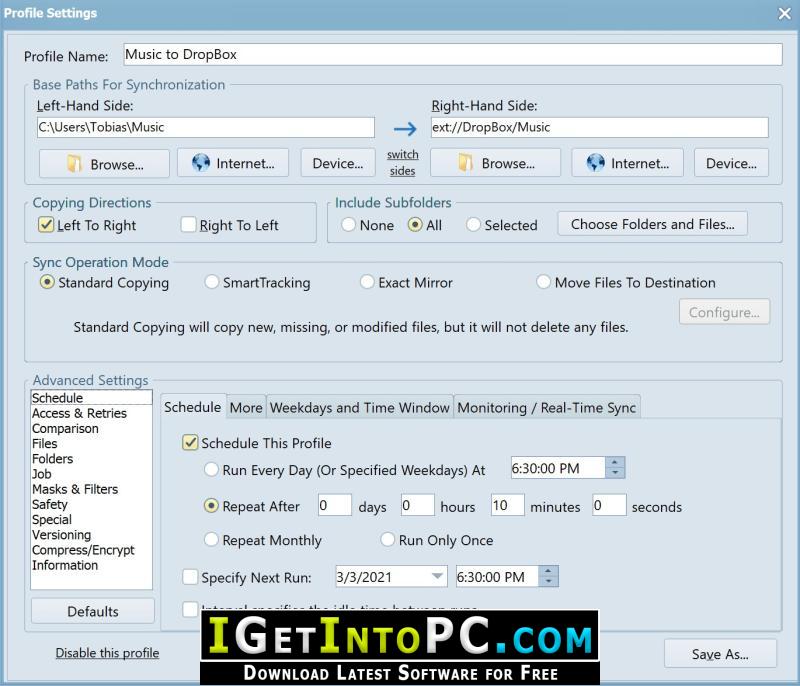The width and height of the screenshot is (800, 686).
Task: Select Comparison in settings list
Action: [x=91, y=428]
